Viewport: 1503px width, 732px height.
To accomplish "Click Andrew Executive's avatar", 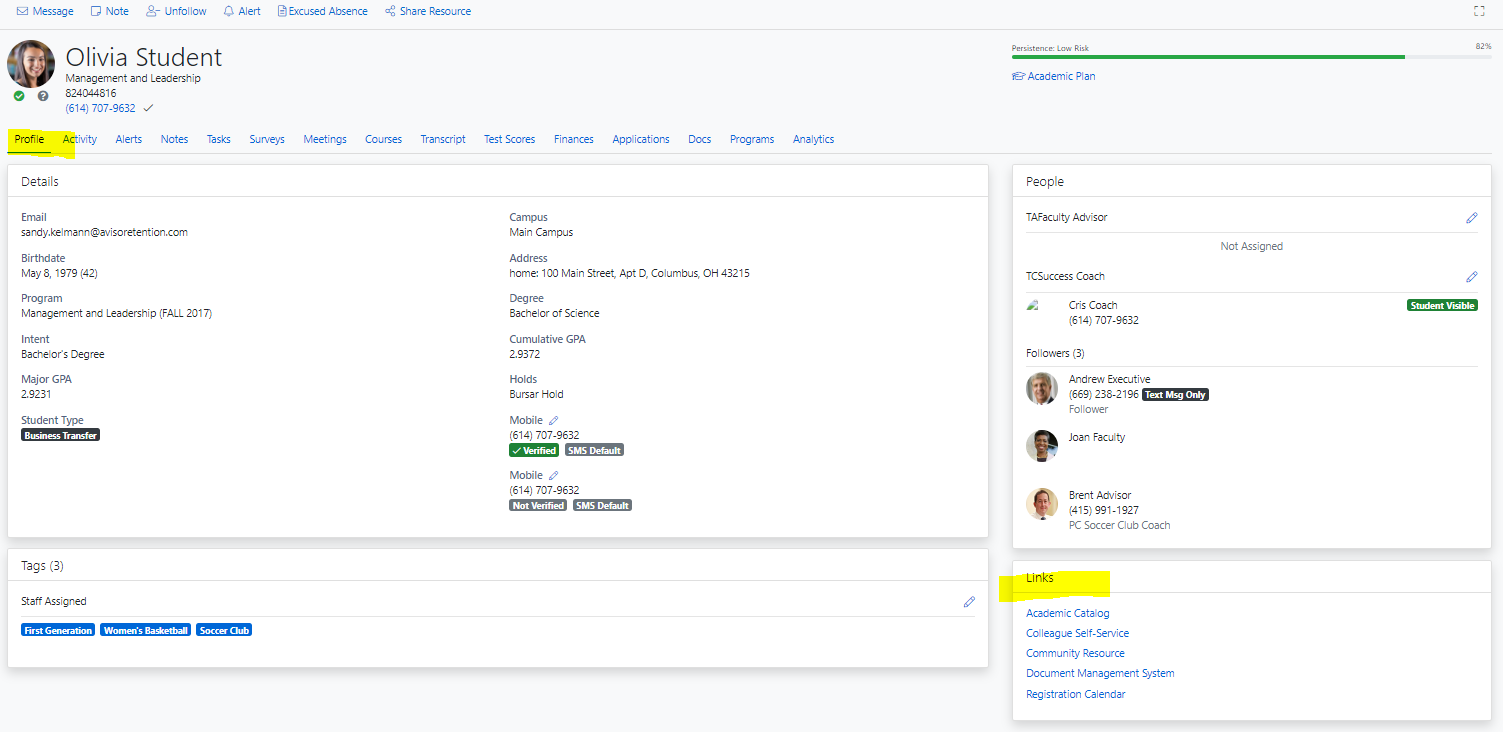I will (x=1042, y=389).
